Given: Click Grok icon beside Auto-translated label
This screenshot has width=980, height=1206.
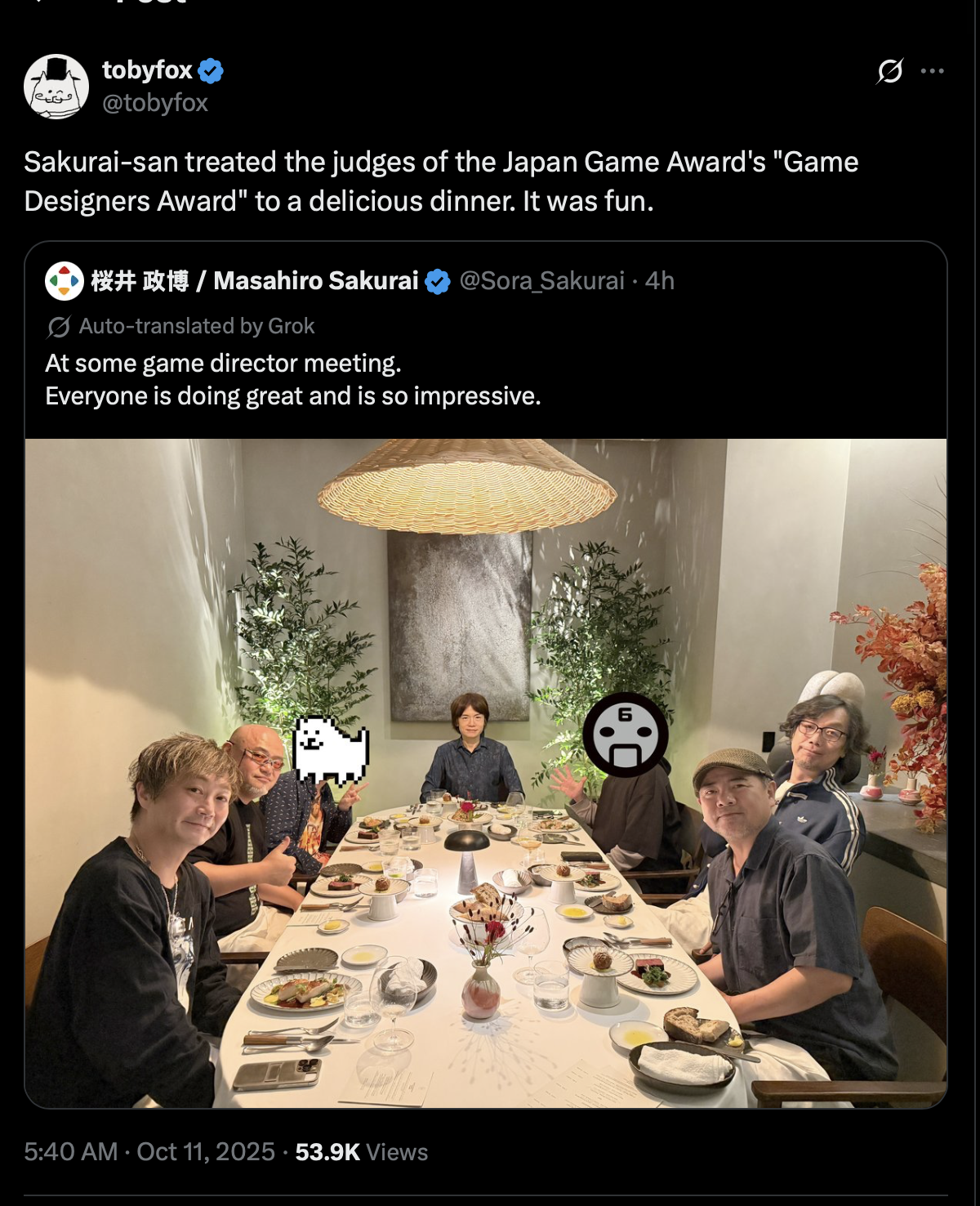Looking at the screenshot, I should pyautogui.click(x=59, y=327).
